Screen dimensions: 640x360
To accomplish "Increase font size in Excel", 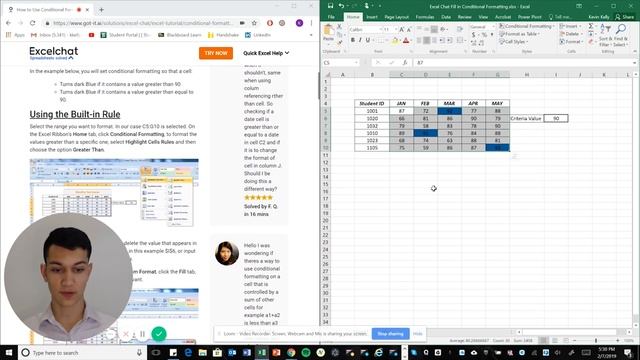I will click(402, 29).
